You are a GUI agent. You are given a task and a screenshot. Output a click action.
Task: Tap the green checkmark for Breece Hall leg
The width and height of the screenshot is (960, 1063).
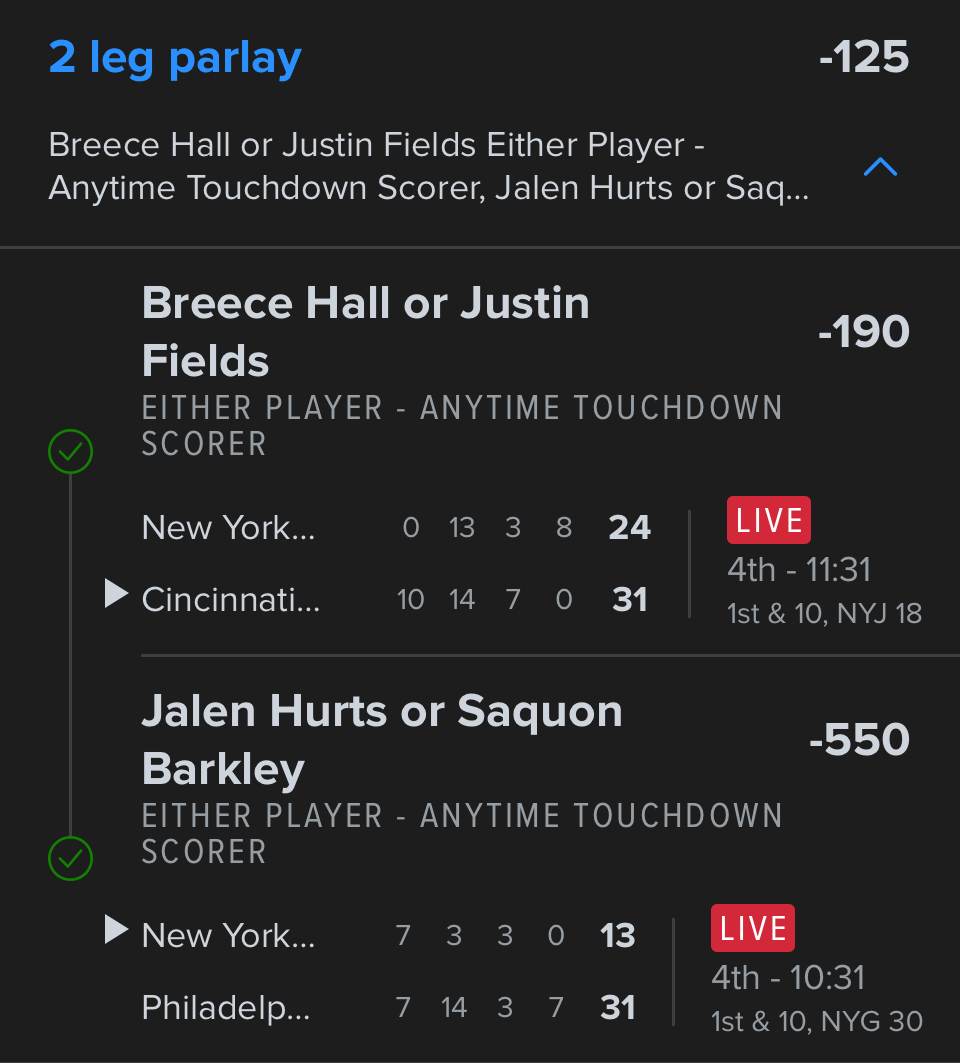point(70,452)
